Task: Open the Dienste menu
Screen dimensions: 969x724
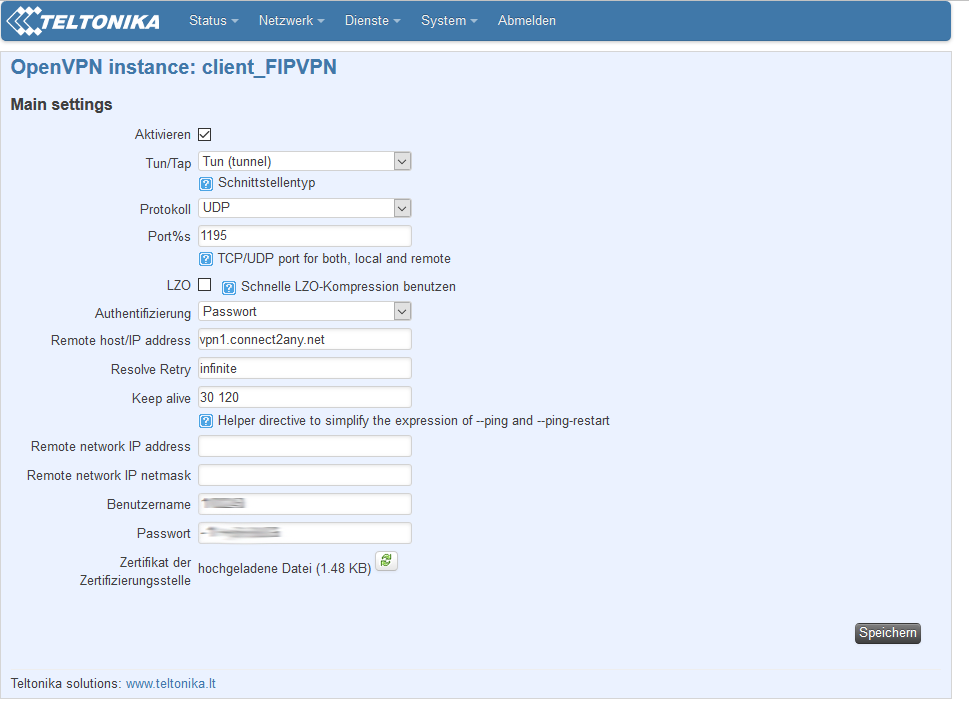Action: [372, 21]
